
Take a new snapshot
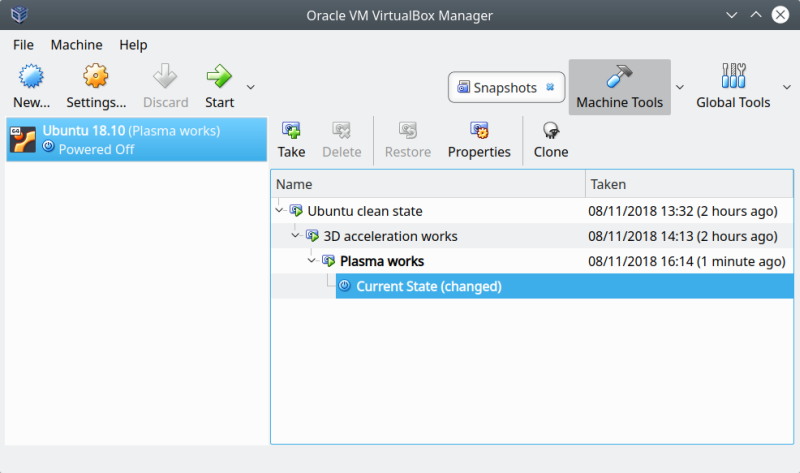(292, 131)
